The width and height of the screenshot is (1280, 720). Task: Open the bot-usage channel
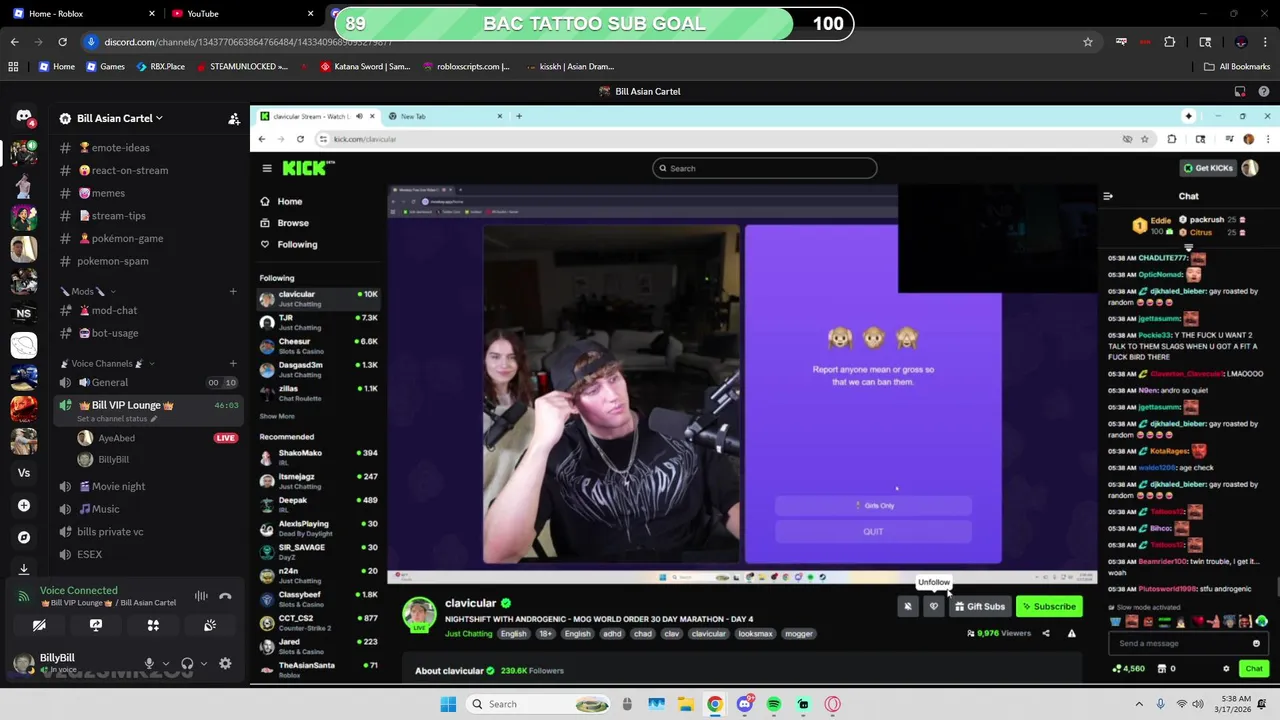[x=148, y=333]
